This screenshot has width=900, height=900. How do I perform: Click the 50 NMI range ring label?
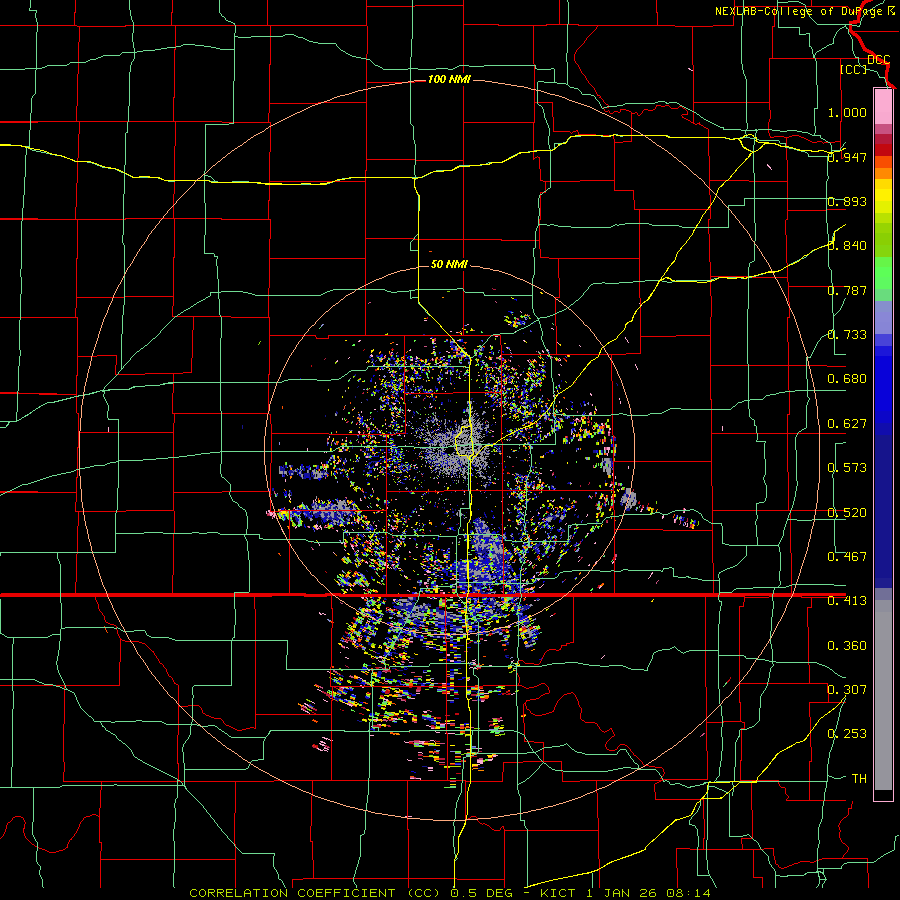tap(449, 264)
